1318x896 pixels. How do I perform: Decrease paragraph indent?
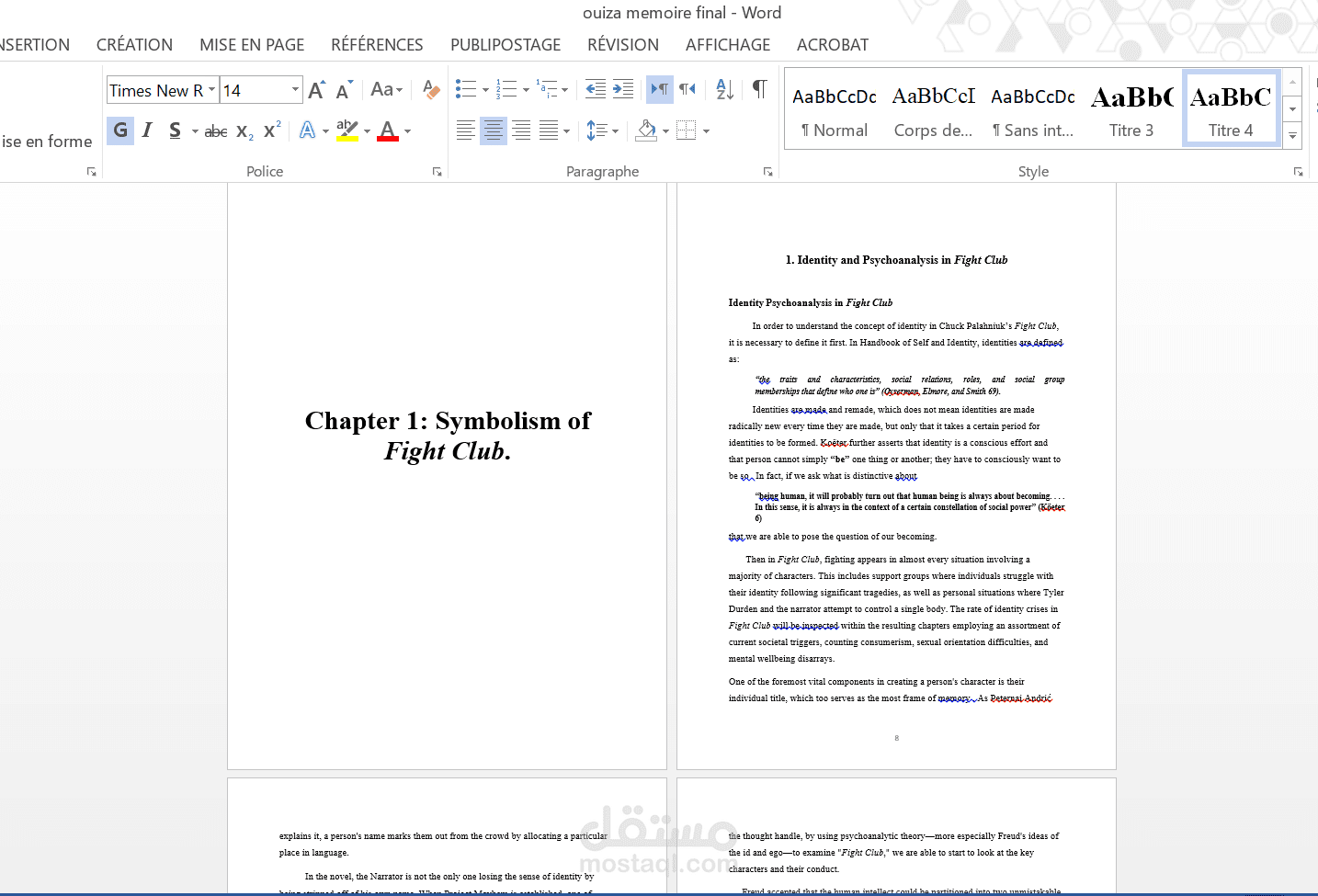click(x=596, y=89)
